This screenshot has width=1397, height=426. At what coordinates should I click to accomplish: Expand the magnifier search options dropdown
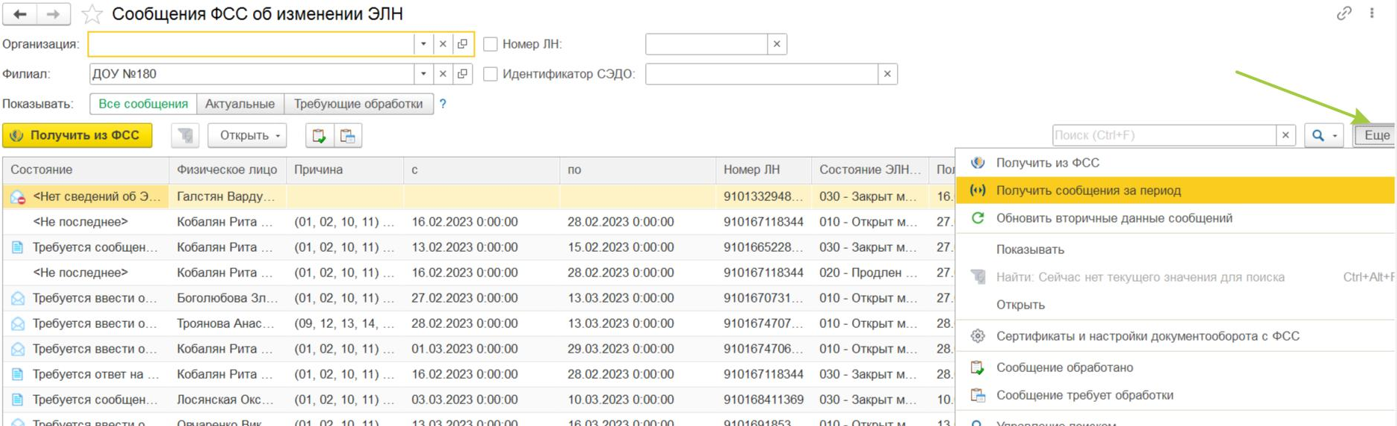click(x=1323, y=136)
